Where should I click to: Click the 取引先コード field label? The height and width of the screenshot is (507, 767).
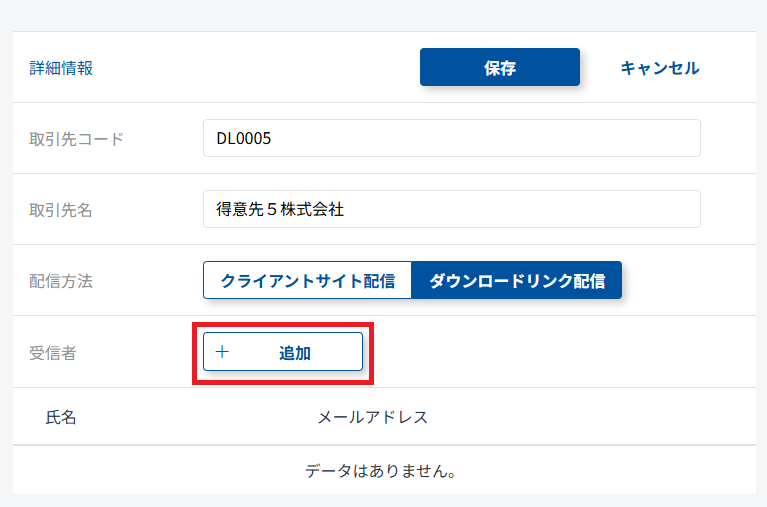click(77, 139)
